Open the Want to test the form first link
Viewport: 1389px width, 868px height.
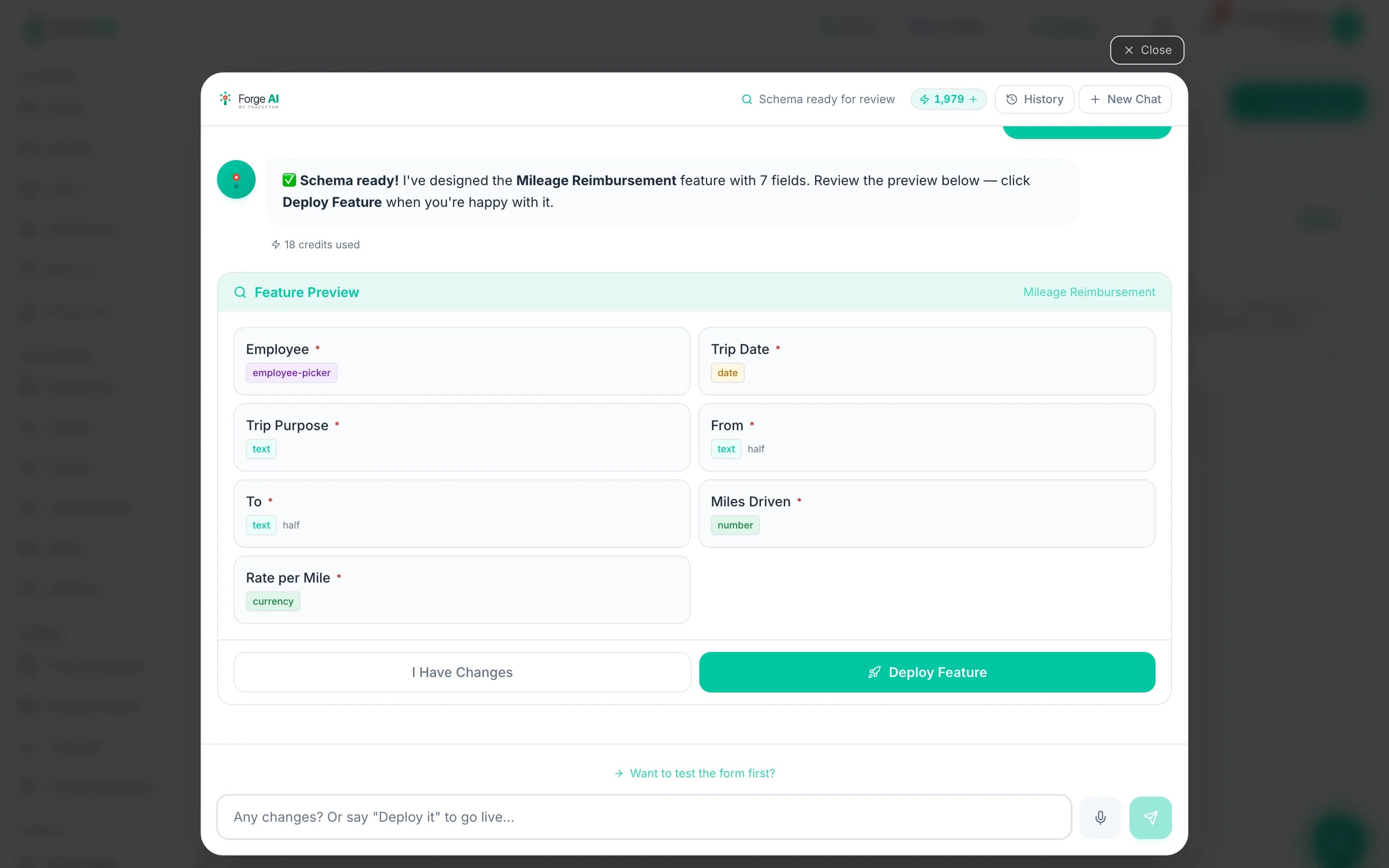point(694,773)
